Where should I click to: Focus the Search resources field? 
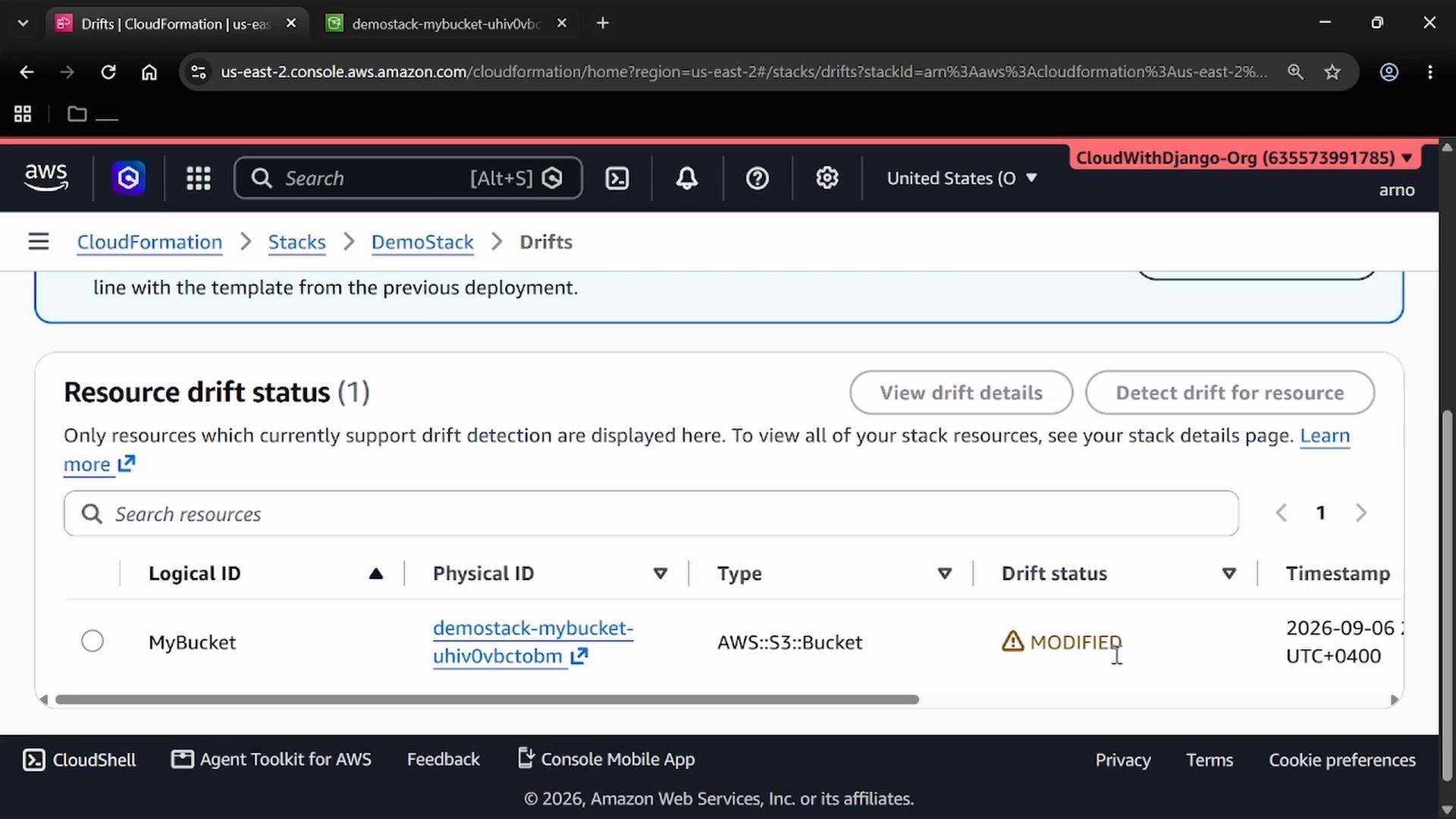651,513
